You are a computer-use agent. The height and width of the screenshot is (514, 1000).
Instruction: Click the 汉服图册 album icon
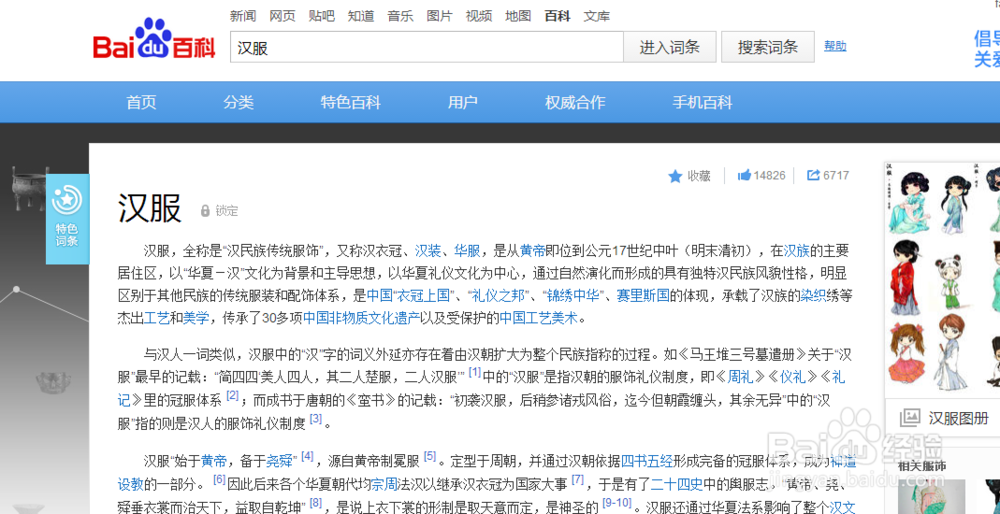pos(909,418)
